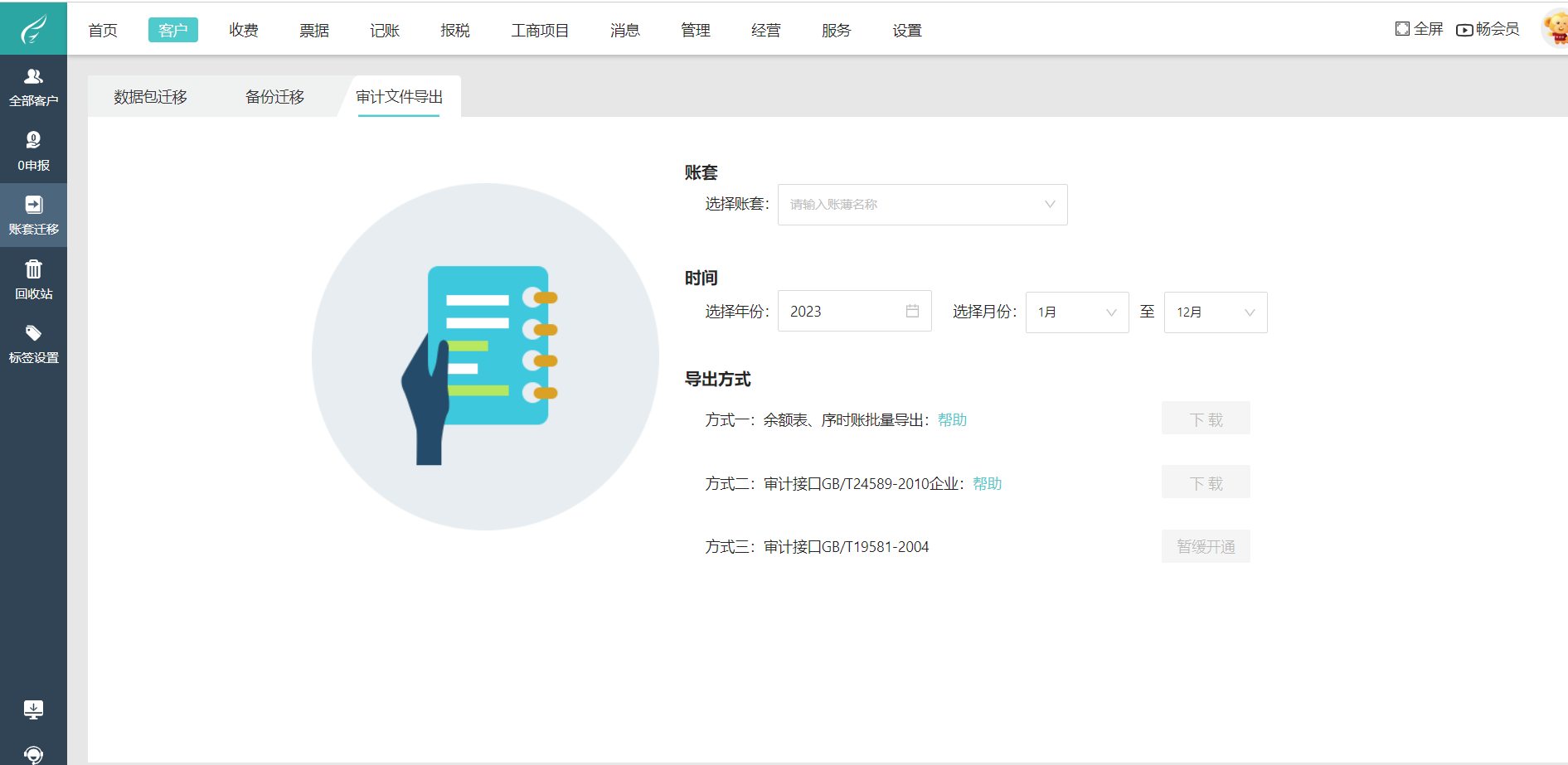Open 畅会员 via the video icon
Screen dimensions: 1568x765
pos(1464,28)
